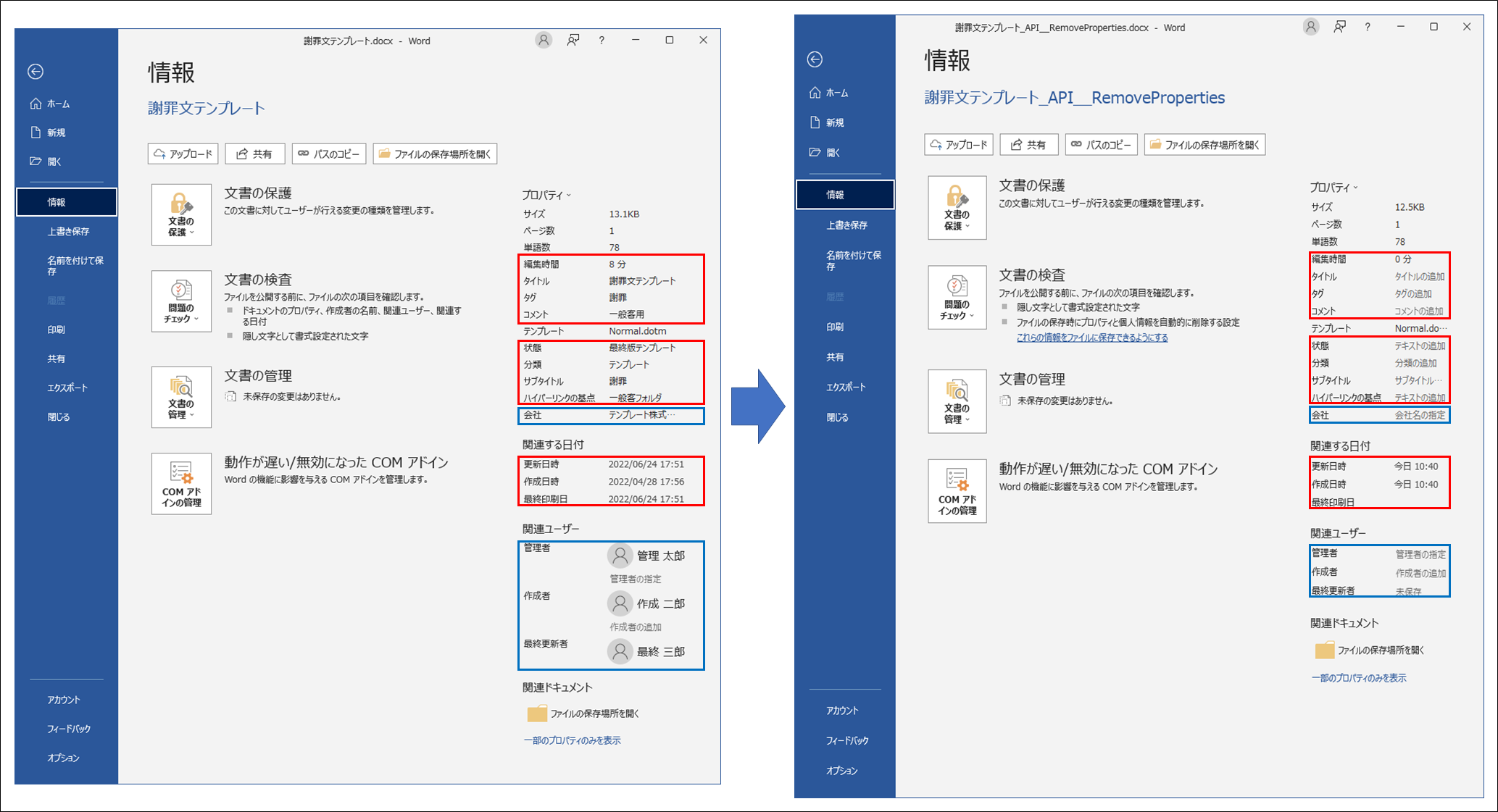Click the 会社名の指定 field in right window

[1420, 415]
